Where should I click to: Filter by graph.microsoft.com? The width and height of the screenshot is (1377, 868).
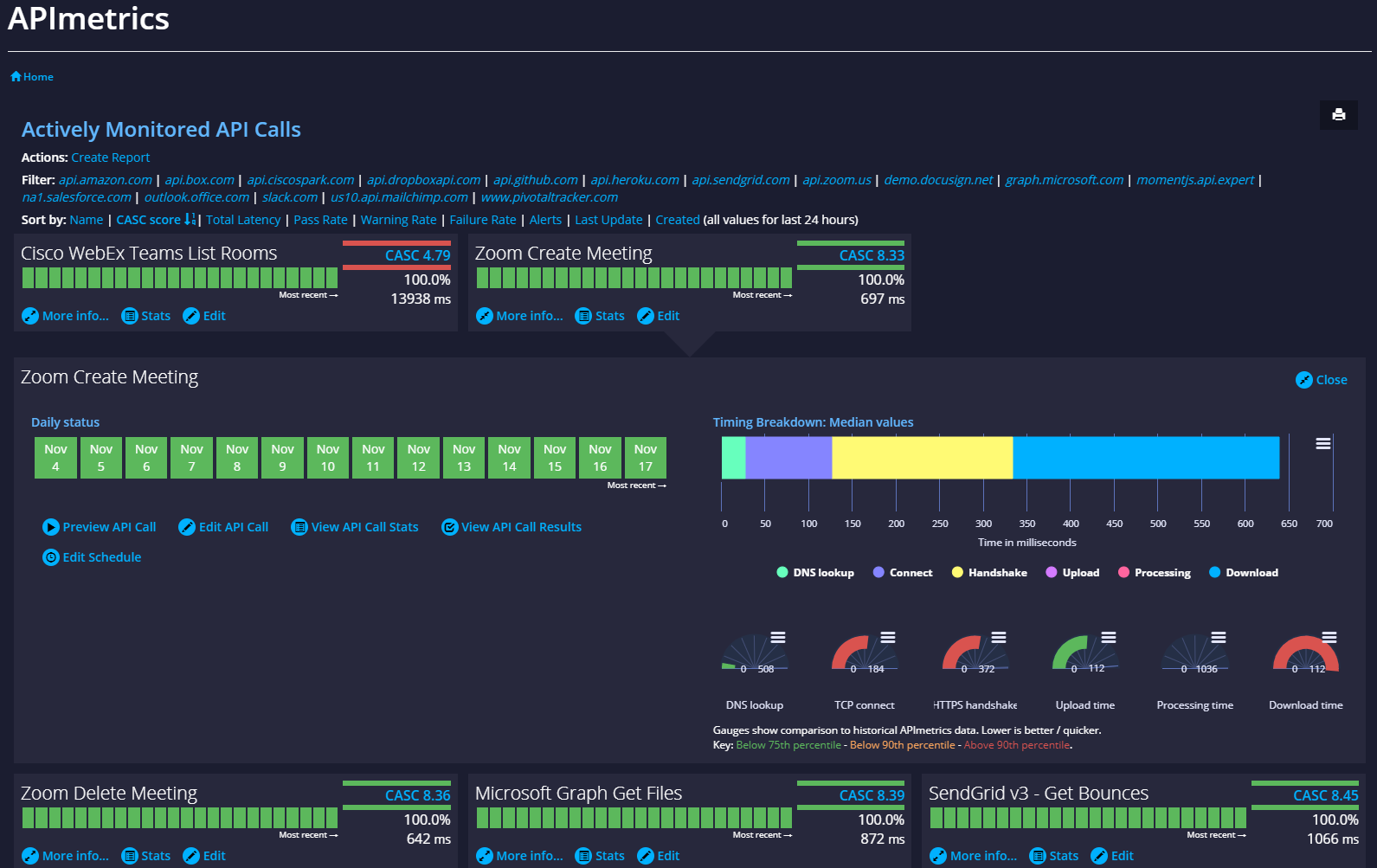tap(1065, 180)
